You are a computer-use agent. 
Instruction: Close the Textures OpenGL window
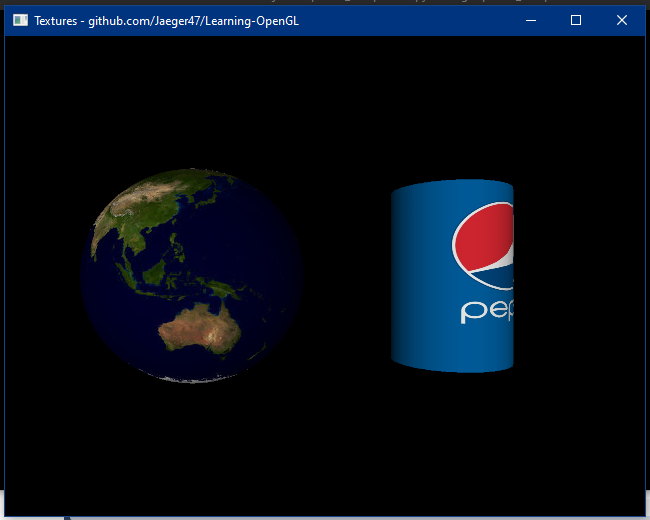pyautogui.click(x=621, y=20)
